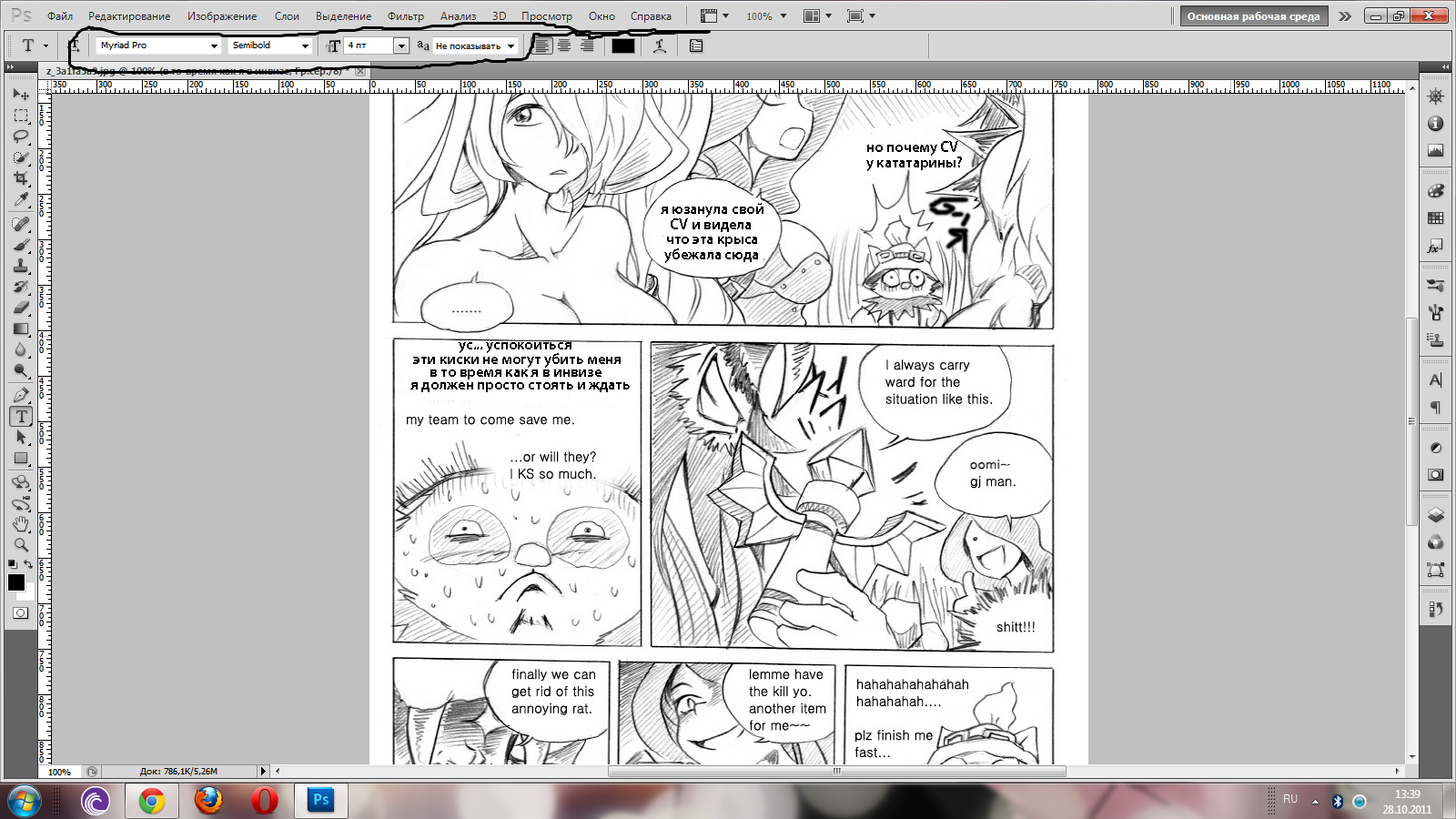Open the status bar document info arrow

tap(263, 772)
